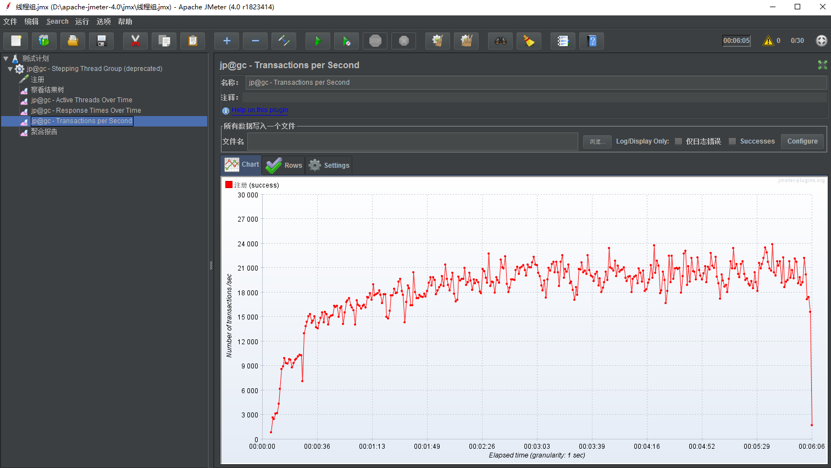Click the 文件名 filename input field
831x469 pixels.
[x=412, y=141]
